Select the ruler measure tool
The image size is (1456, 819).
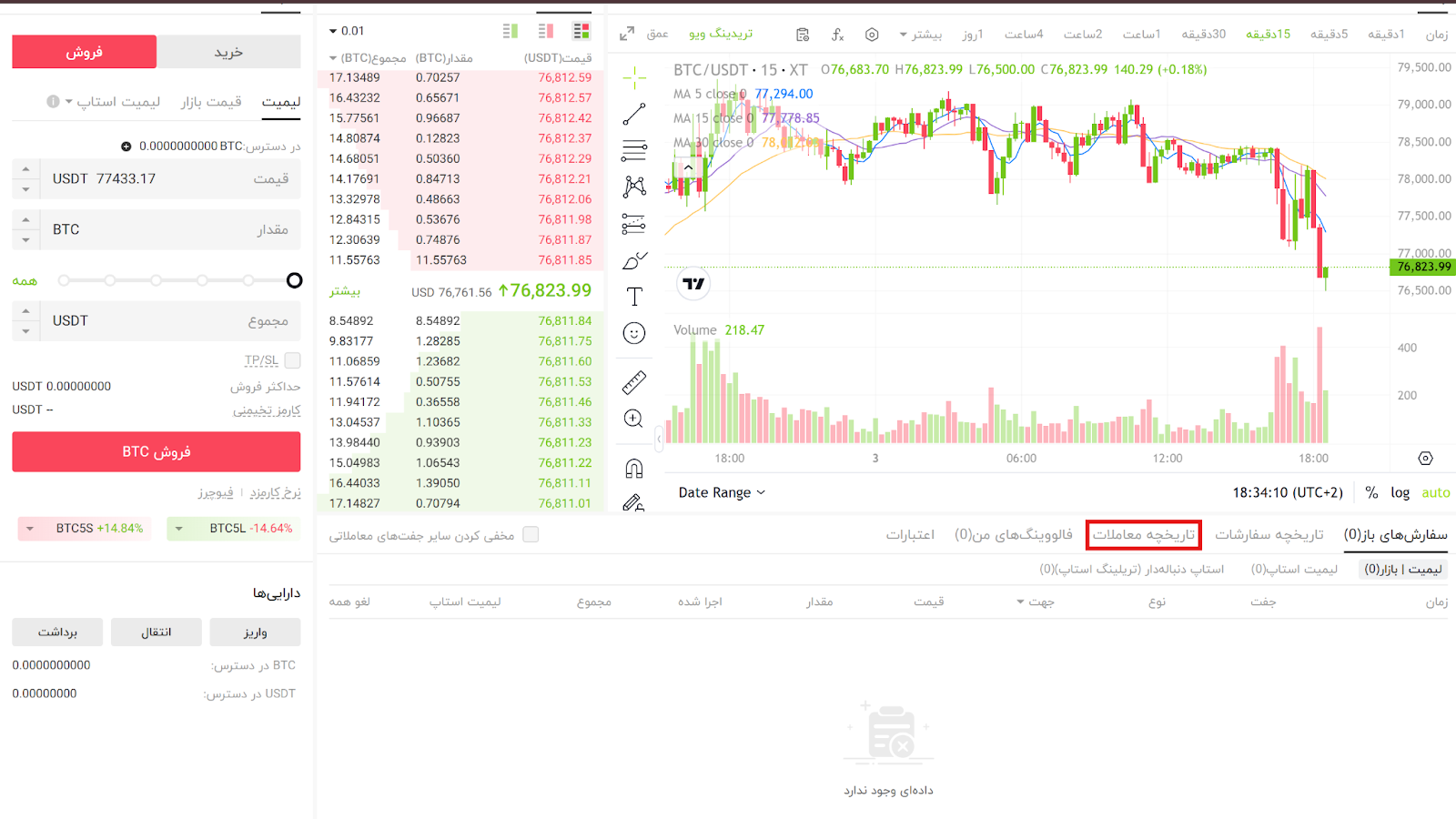tap(634, 382)
